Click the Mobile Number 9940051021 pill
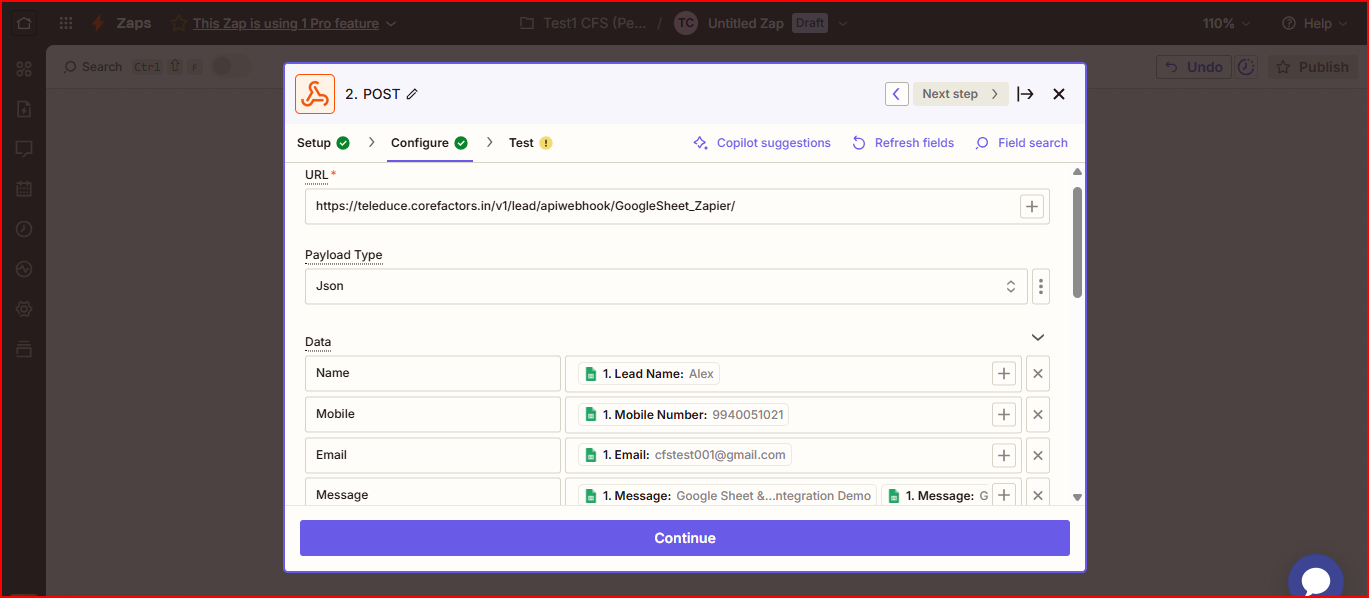 (x=684, y=415)
